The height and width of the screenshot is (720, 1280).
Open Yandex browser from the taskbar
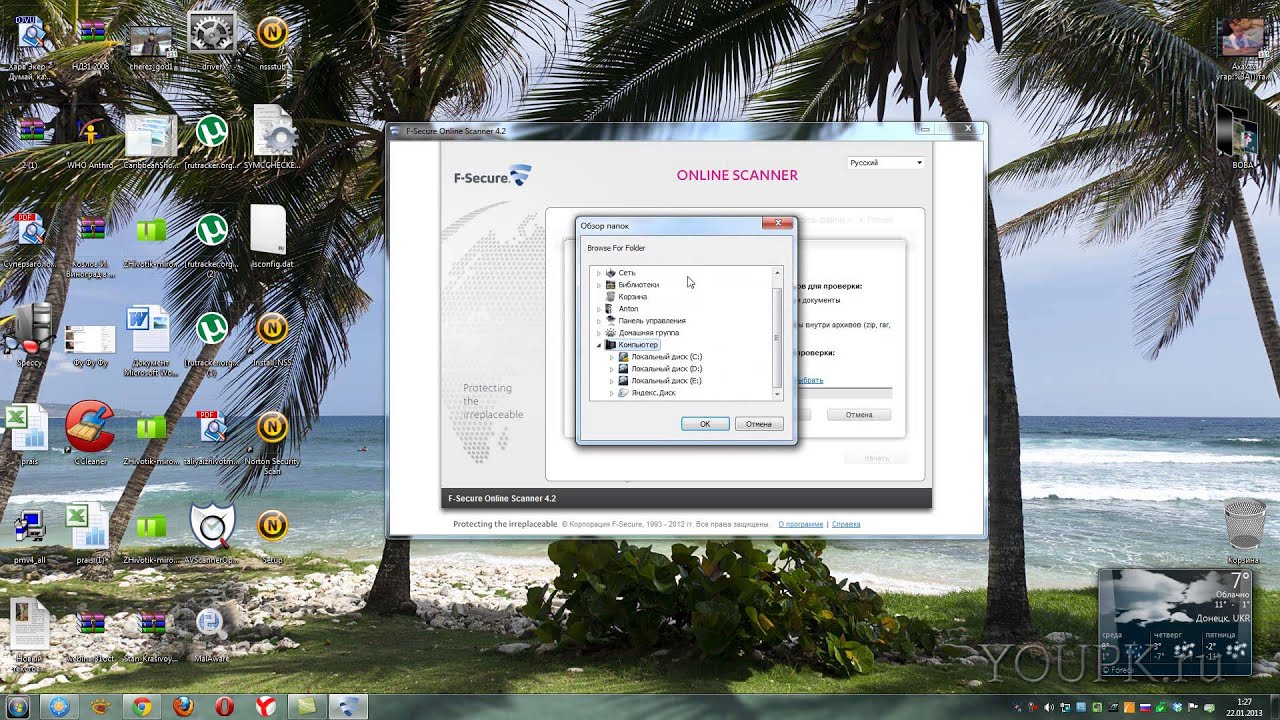(x=265, y=706)
